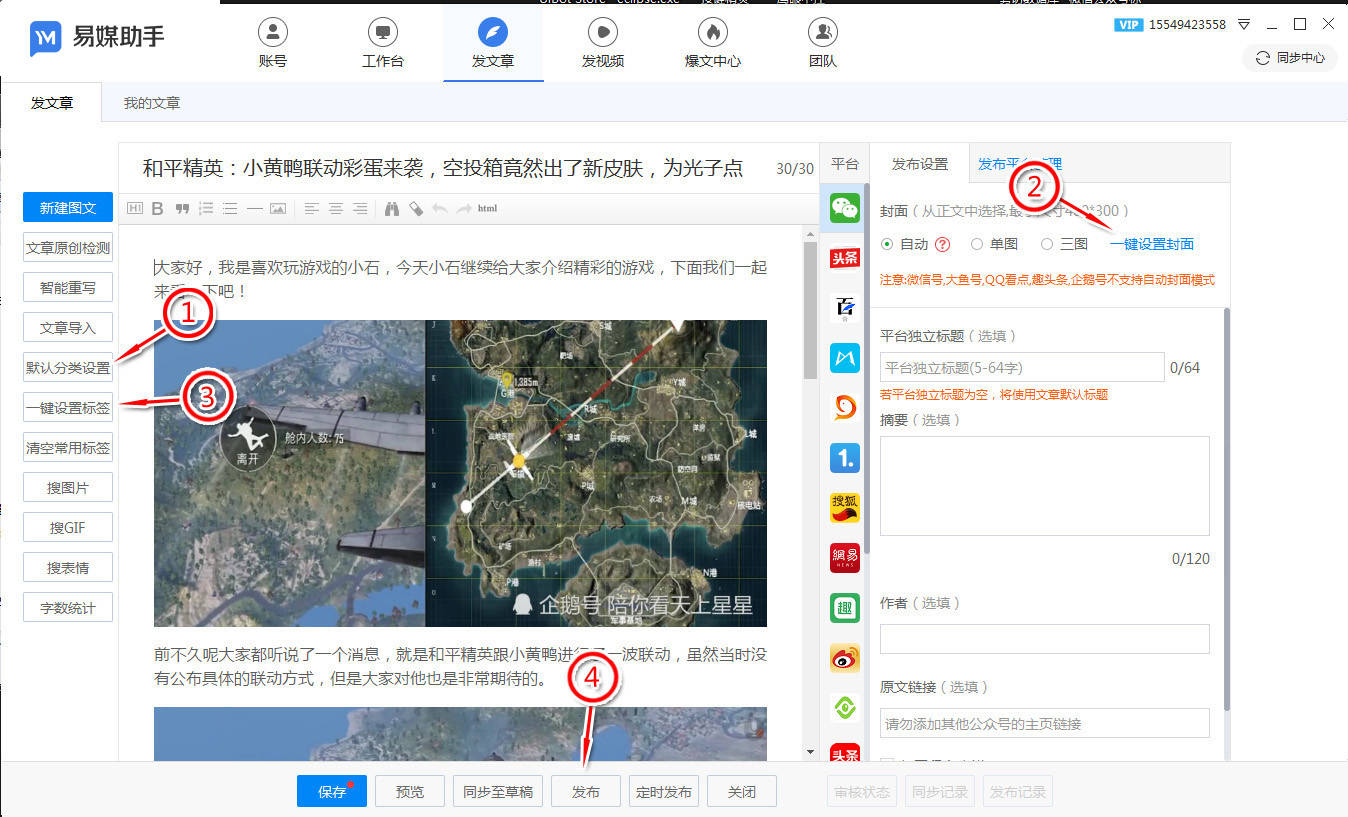Viewport: 1348px width, 817px height.
Task: Select the blue M platform icon
Action: click(x=845, y=358)
